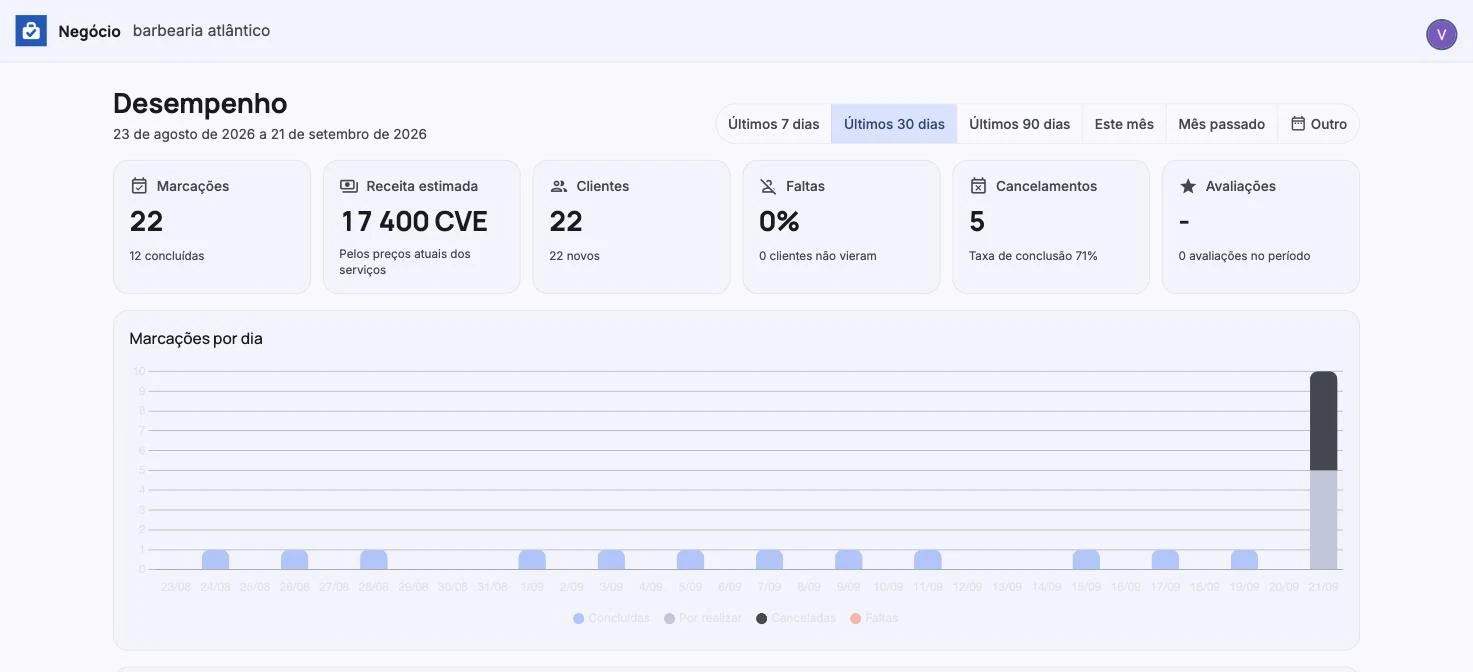Click the bar for 5/09

[690, 560]
